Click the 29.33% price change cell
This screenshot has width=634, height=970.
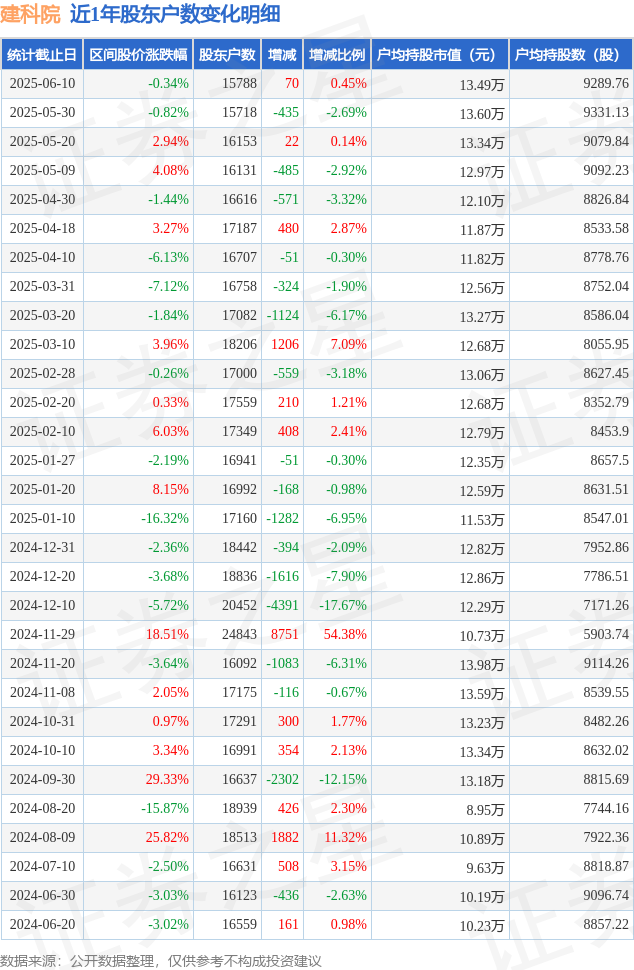point(167,779)
